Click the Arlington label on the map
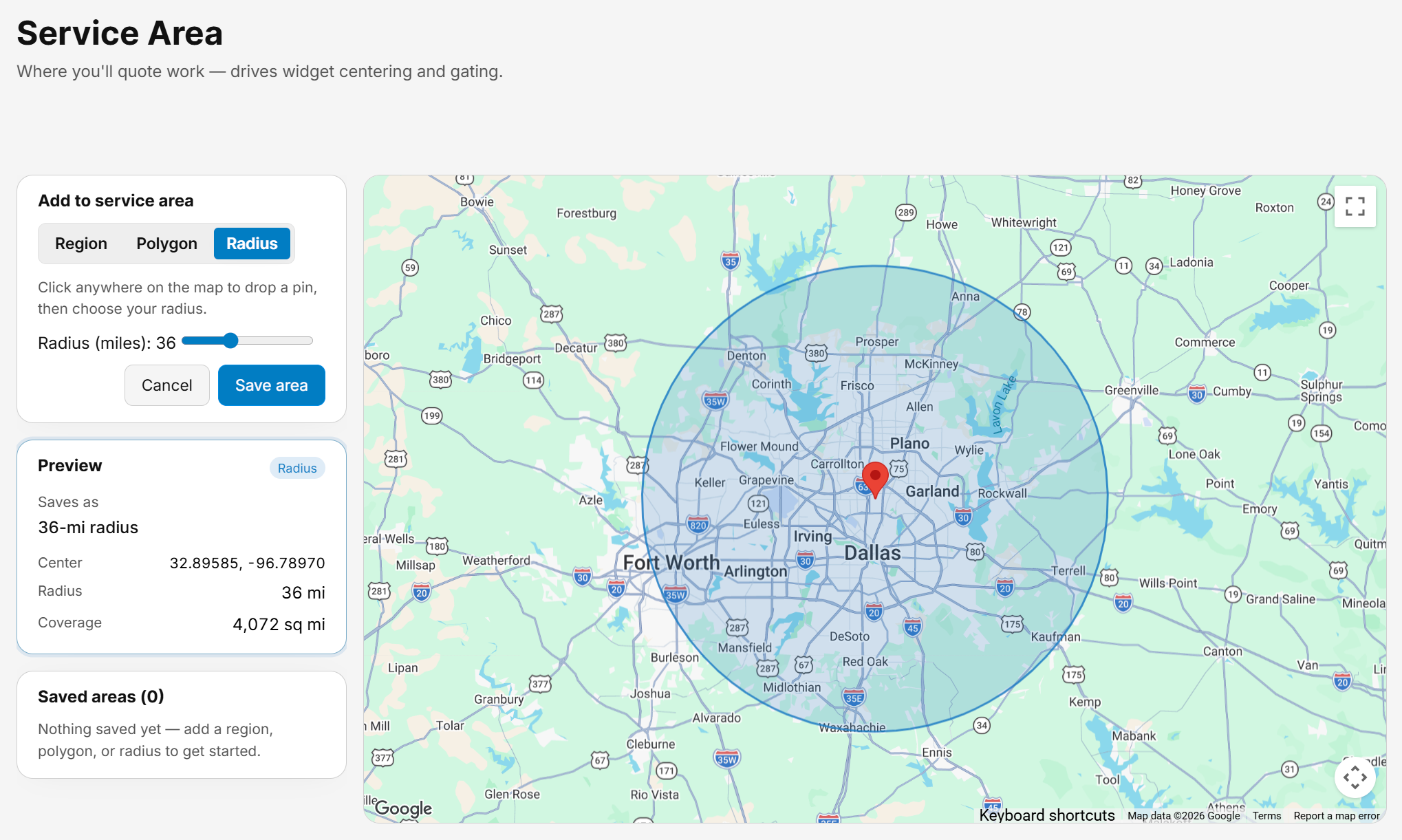The height and width of the screenshot is (840, 1402). tap(755, 571)
